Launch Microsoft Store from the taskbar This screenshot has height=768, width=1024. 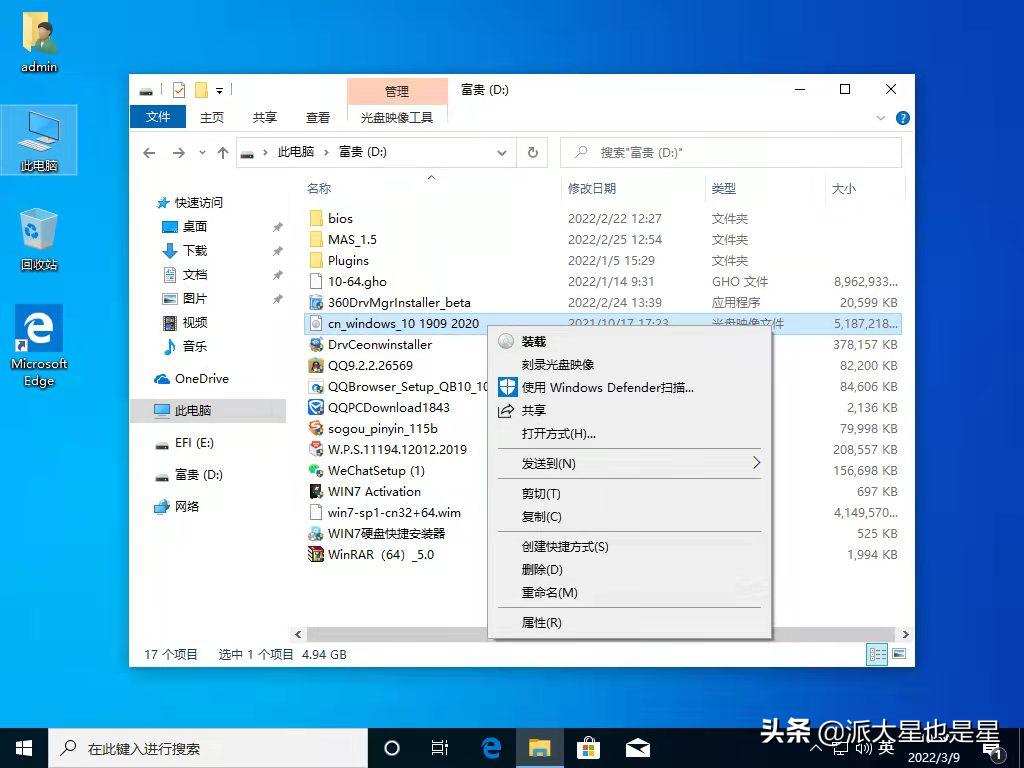[588, 747]
